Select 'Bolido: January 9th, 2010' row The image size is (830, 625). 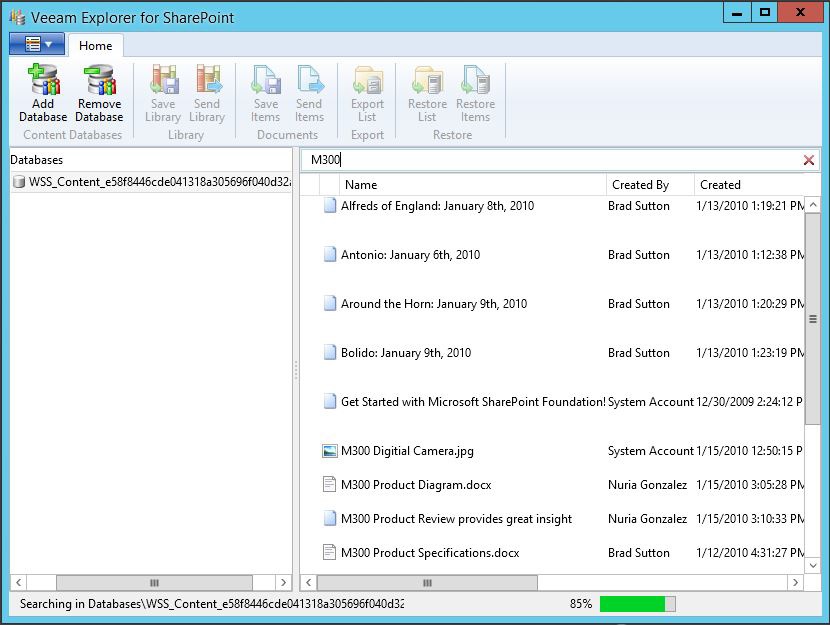406,353
